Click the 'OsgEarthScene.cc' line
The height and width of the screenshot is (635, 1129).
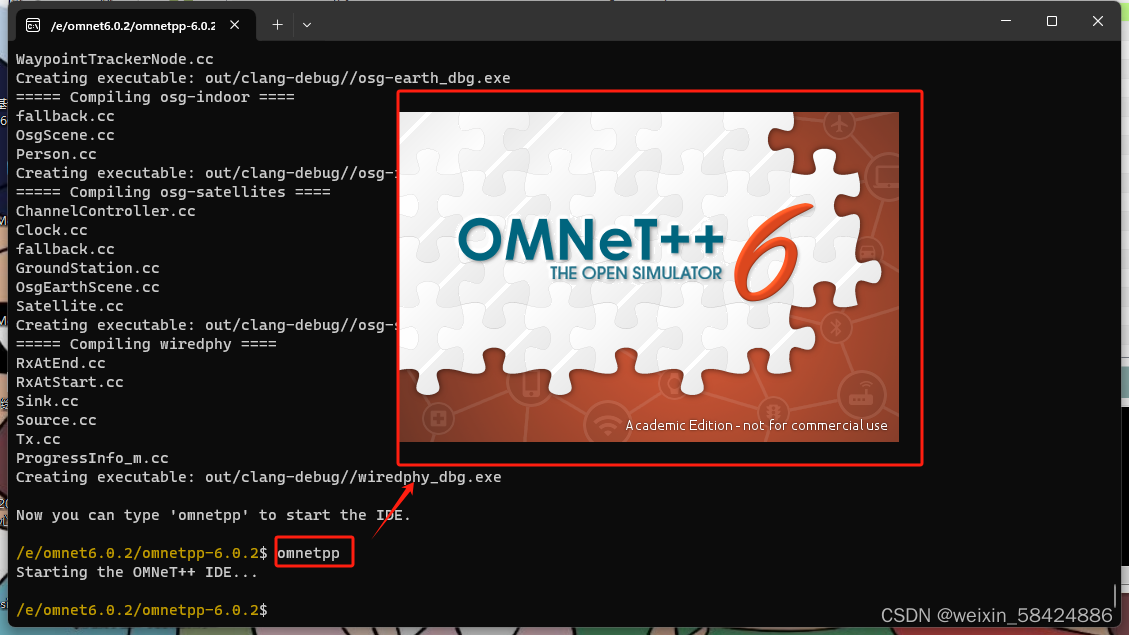[x=88, y=287]
